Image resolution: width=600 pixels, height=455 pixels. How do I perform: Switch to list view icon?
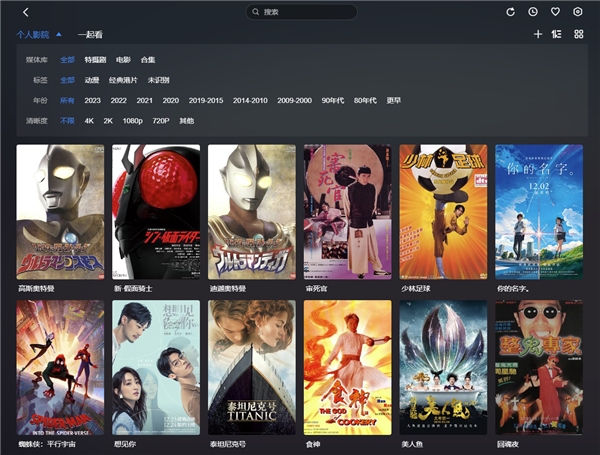(556, 34)
